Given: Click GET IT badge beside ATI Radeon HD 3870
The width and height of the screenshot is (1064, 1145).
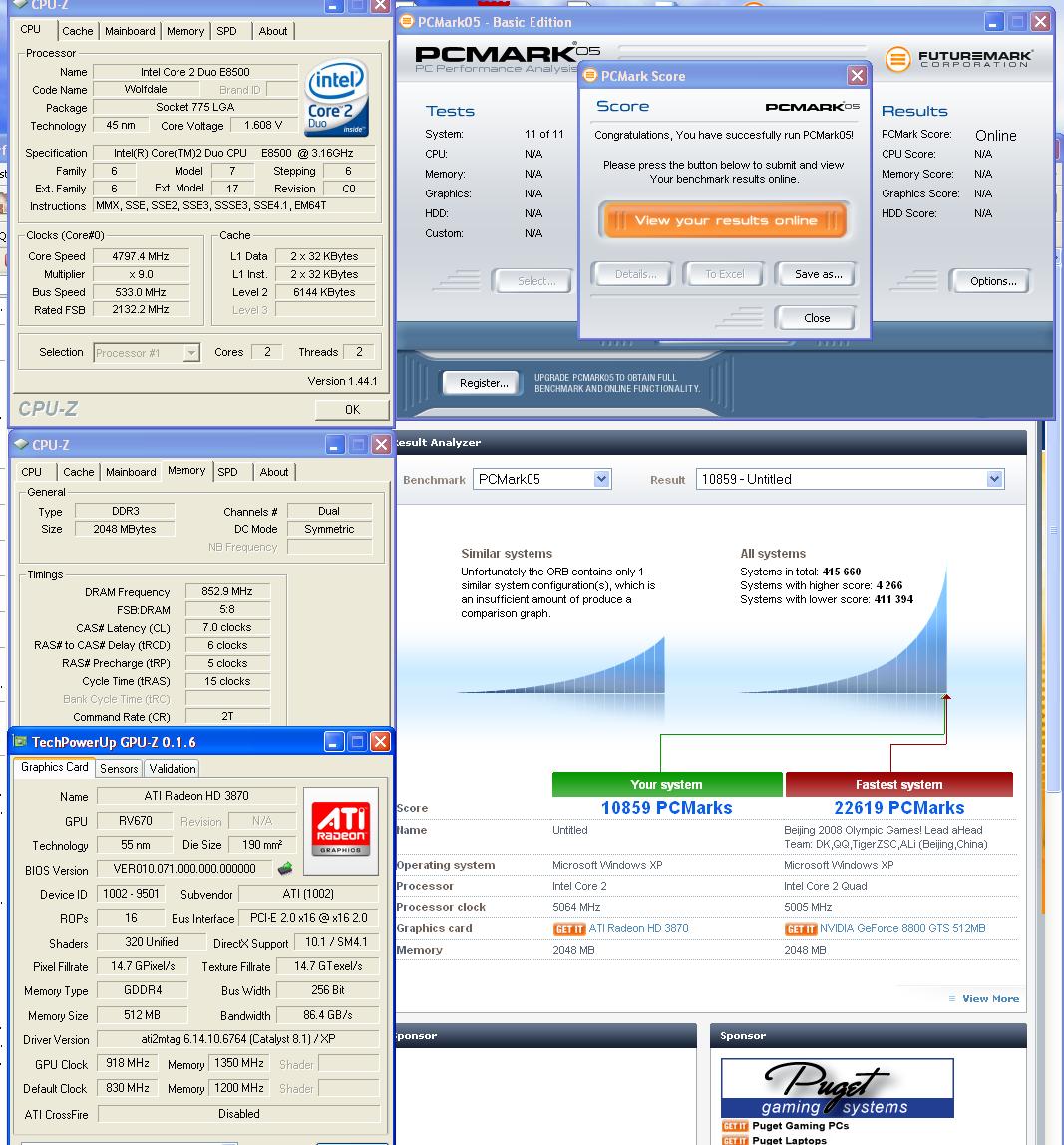Looking at the screenshot, I should coord(569,929).
